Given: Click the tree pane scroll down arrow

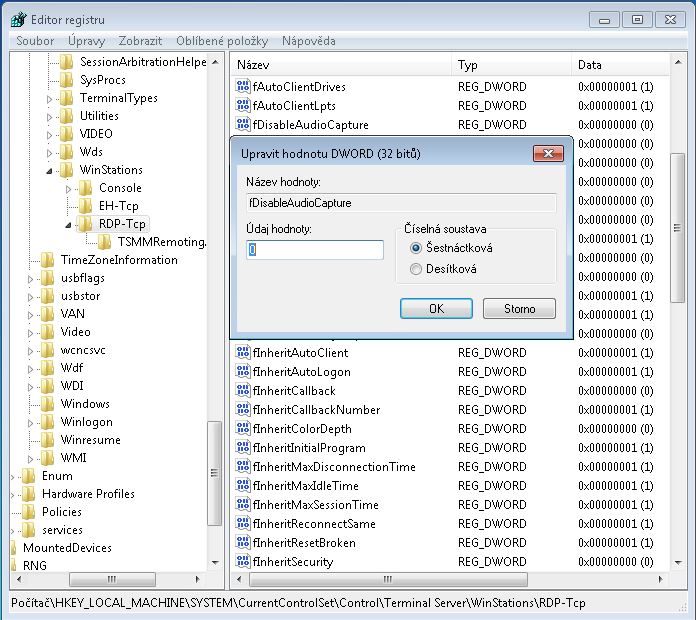Looking at the screenshot, I should (215, 563).
